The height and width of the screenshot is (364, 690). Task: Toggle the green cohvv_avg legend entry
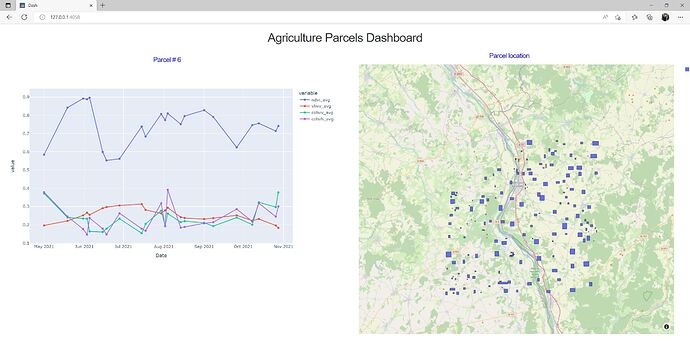point(316,113)
